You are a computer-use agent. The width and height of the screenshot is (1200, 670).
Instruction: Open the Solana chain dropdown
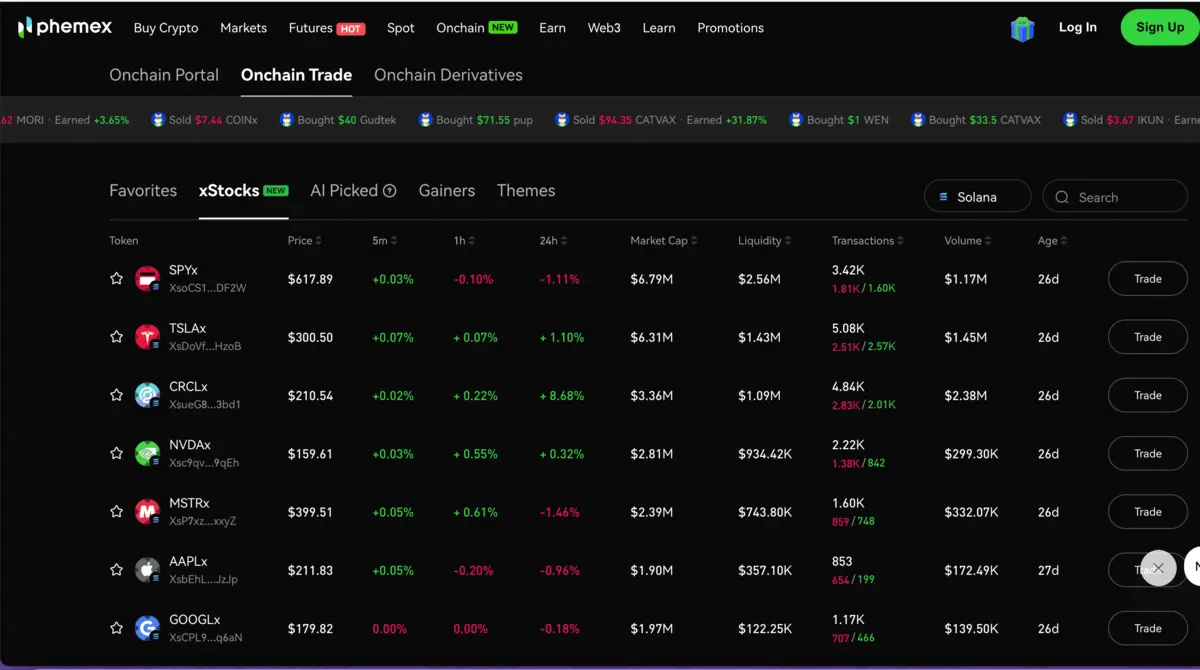click(977, 197)
